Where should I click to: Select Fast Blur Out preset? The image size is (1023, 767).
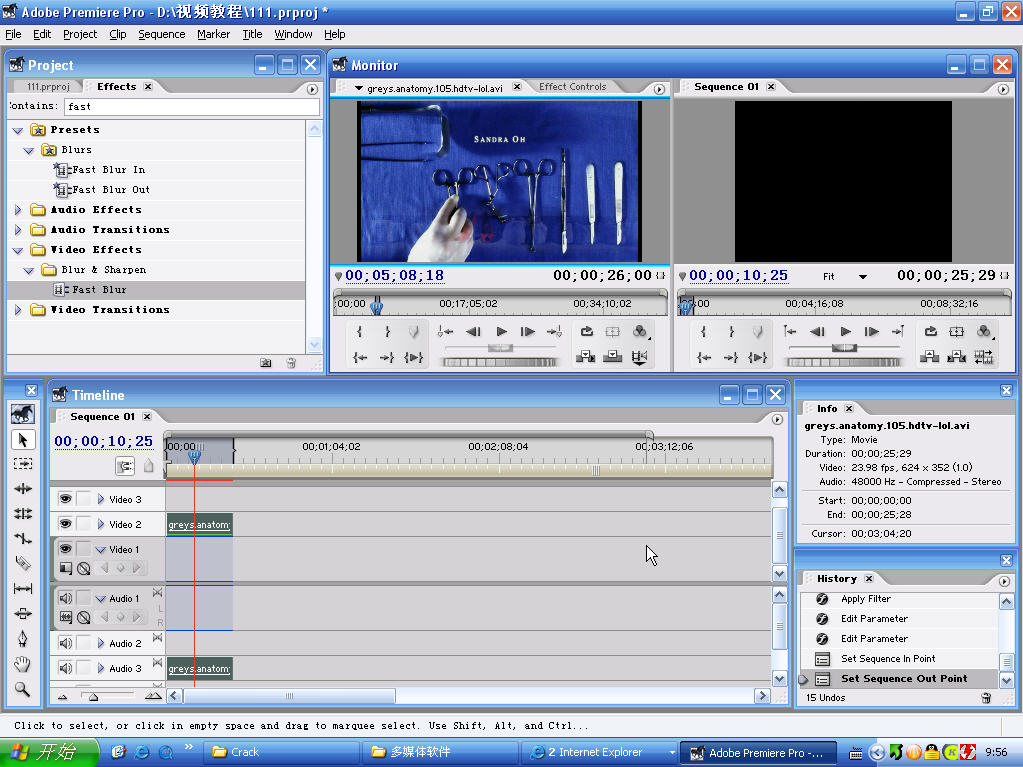click(111, 190)
